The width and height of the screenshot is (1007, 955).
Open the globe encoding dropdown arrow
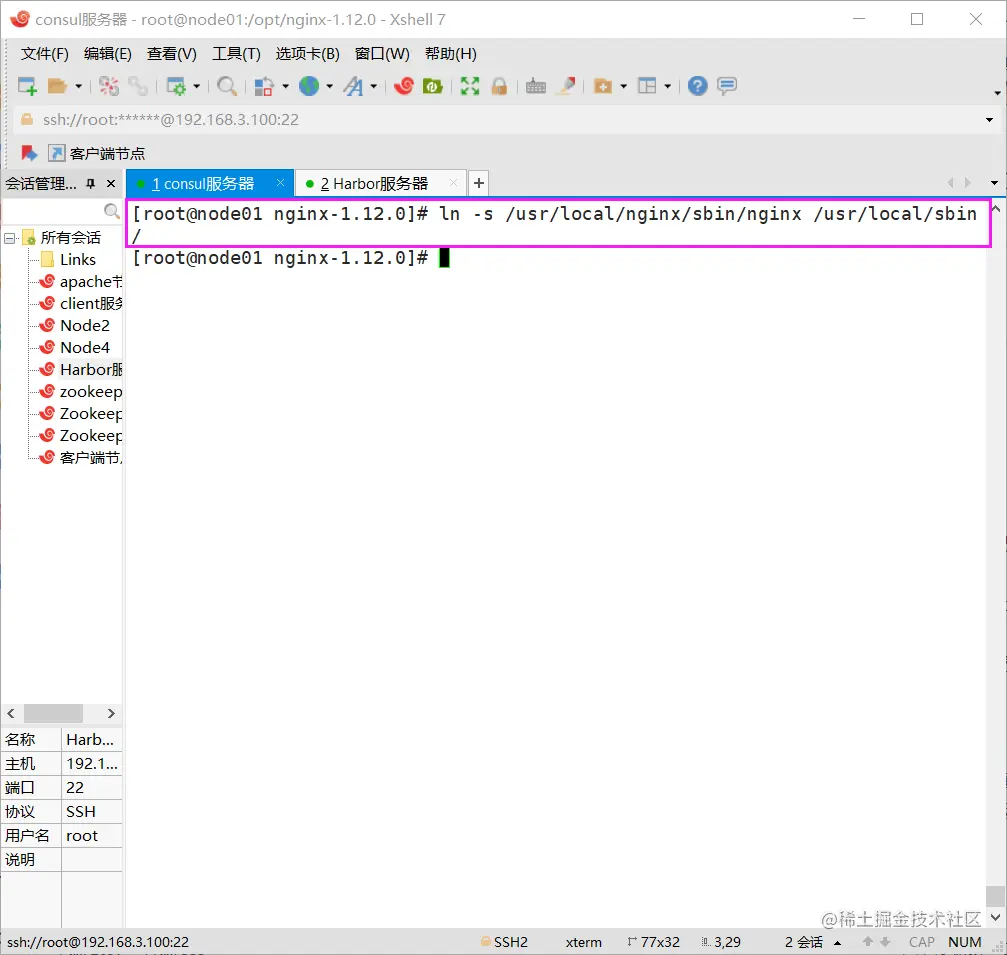pyautogui.click(x=329, y=85)
